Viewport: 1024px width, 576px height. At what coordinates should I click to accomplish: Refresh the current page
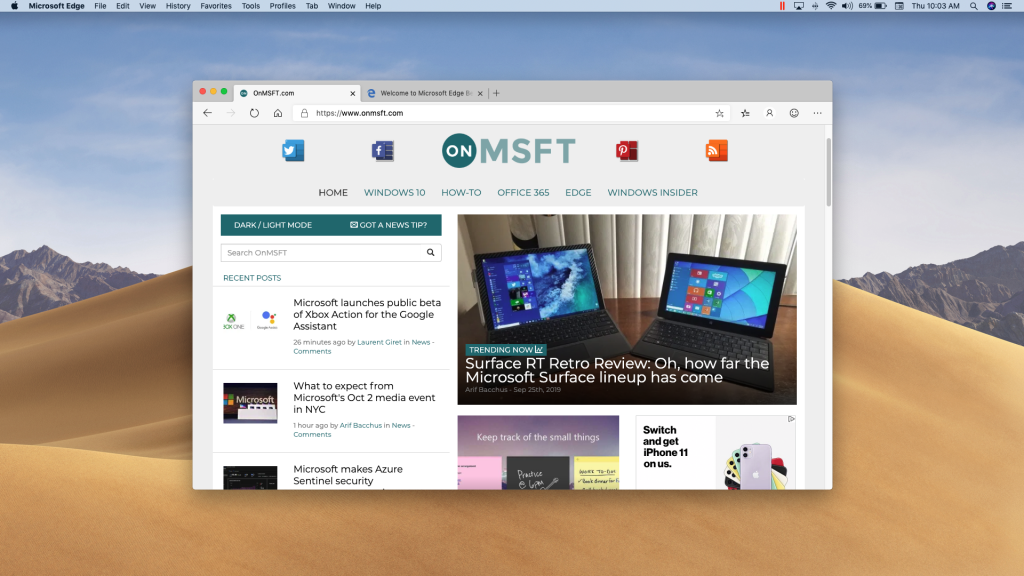255,113
